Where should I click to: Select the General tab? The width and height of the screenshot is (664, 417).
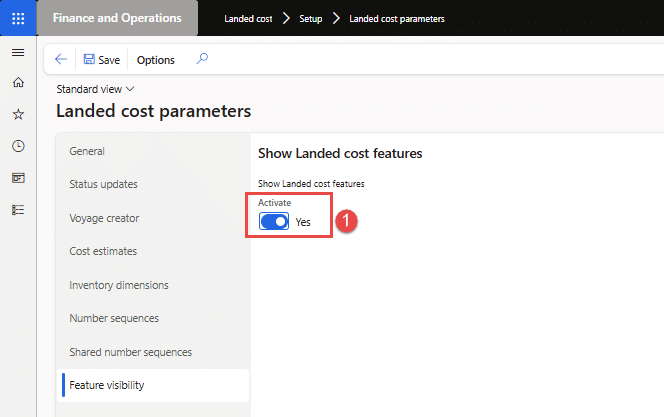(87, 151)
